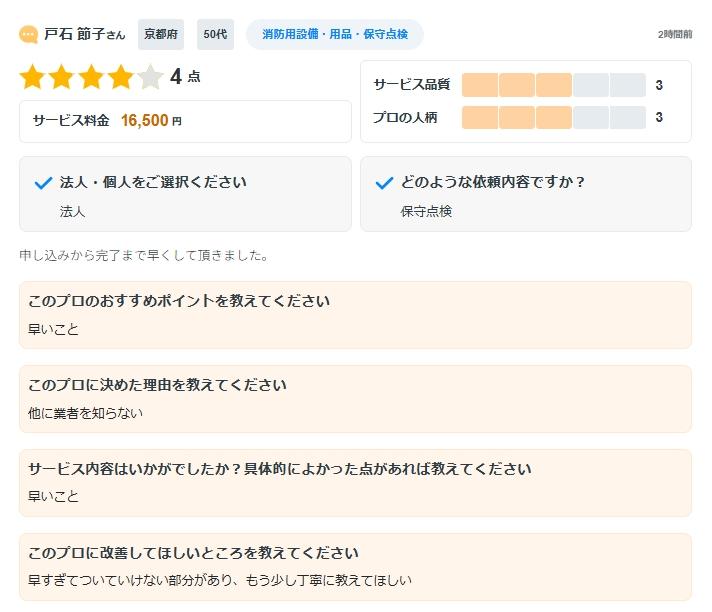Click the このプロに改善してほしいところ question box

[x=355, y=567]
